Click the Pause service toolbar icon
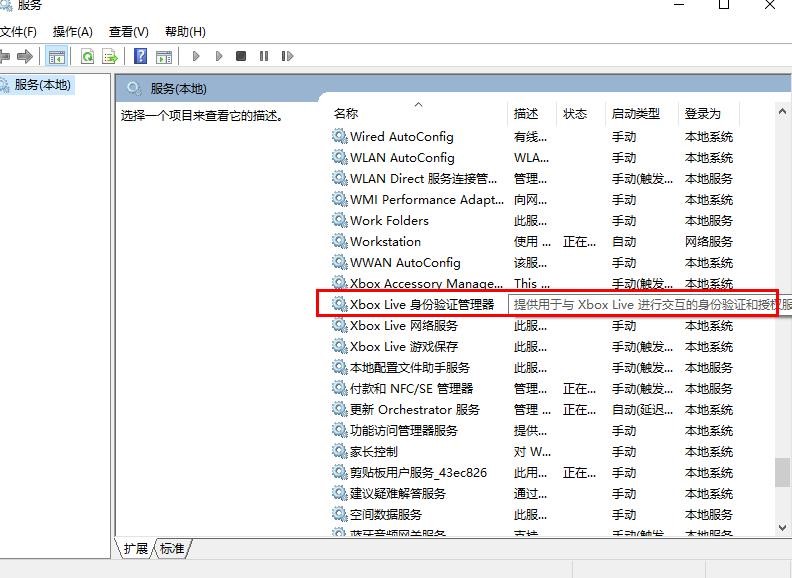 (263, 57)
